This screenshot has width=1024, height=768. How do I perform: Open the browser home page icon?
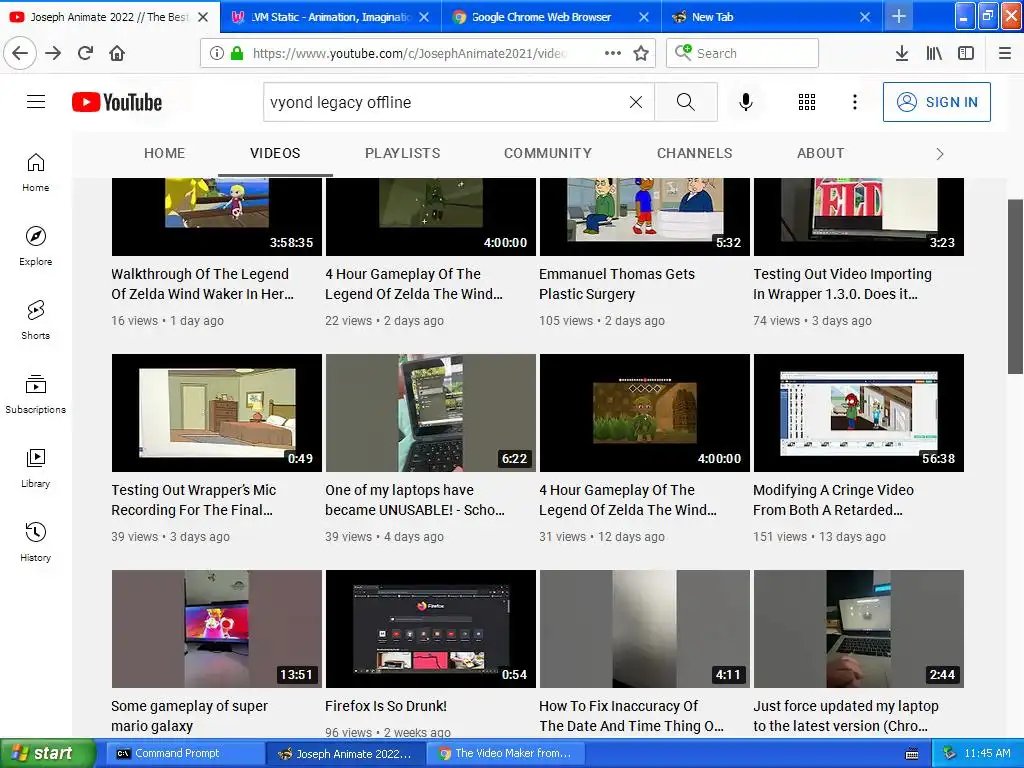117,53
